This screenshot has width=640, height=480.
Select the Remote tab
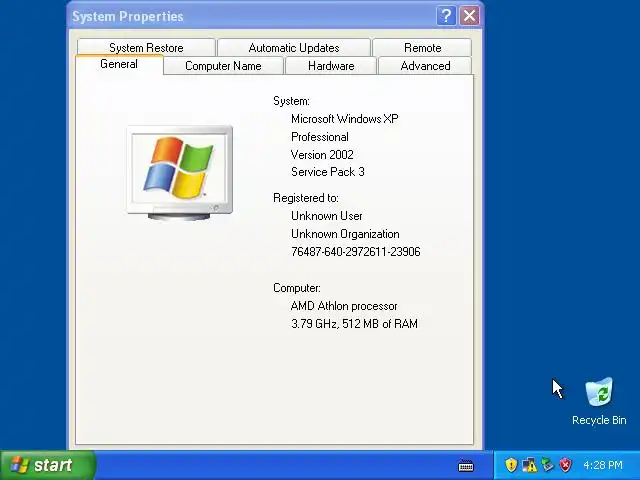click(x=422, y=48)
